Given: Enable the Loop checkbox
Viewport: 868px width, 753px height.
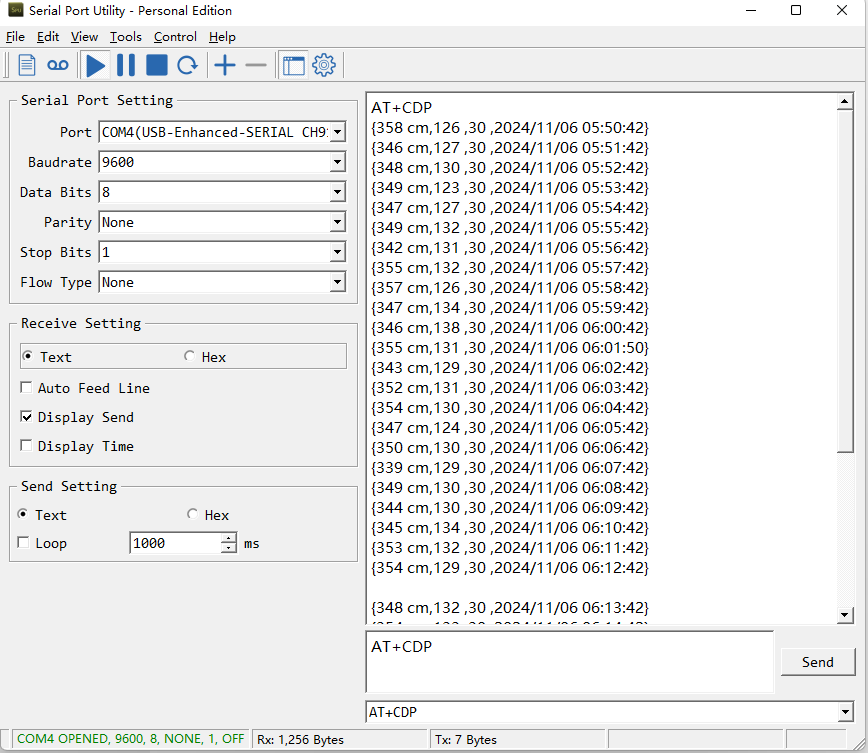Looking at the screenshot, I should 23,543.
